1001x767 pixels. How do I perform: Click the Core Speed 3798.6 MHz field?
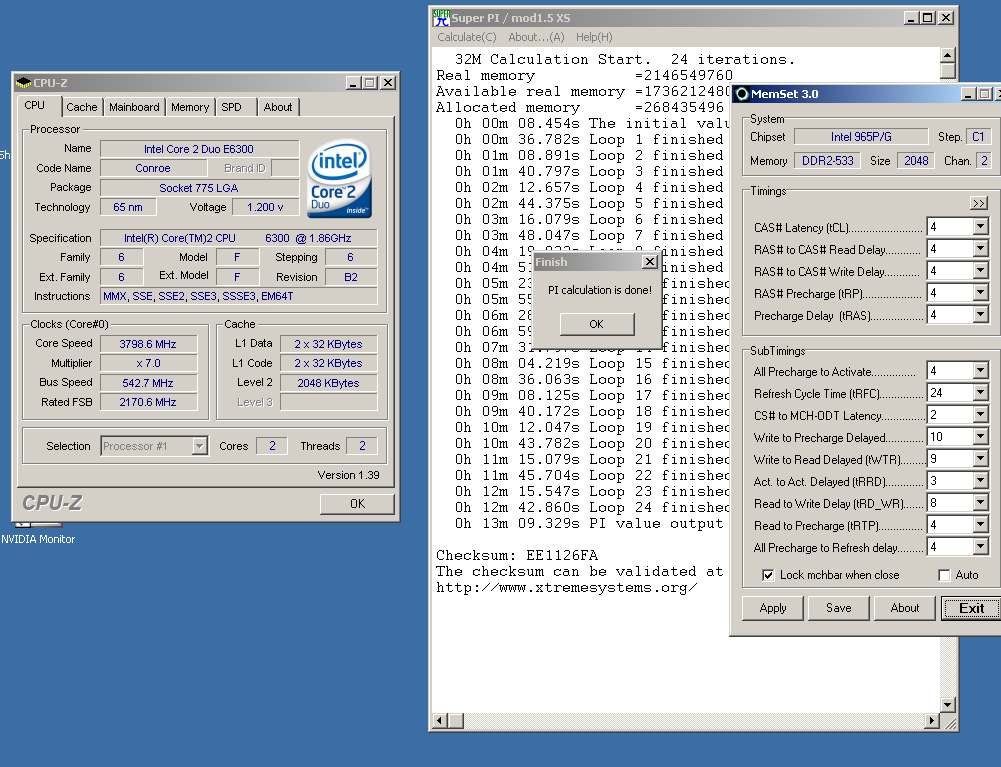tap(148, 344)
